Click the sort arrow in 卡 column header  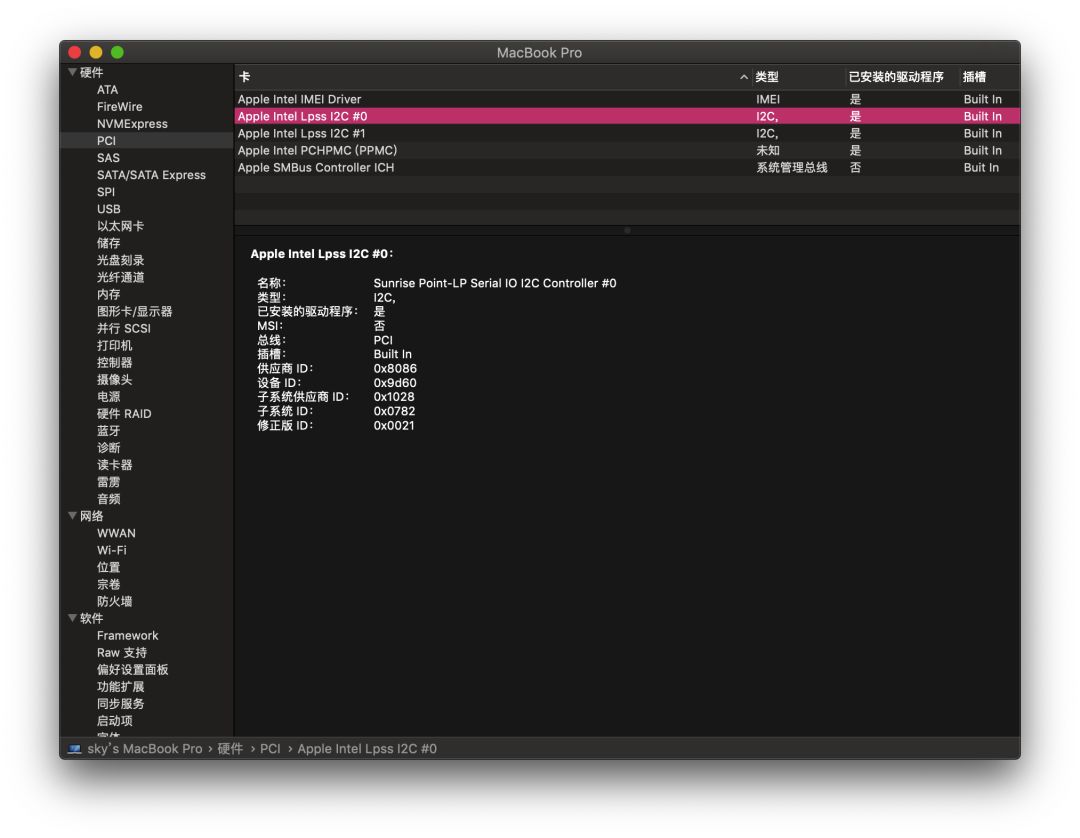tap(744, 77)
